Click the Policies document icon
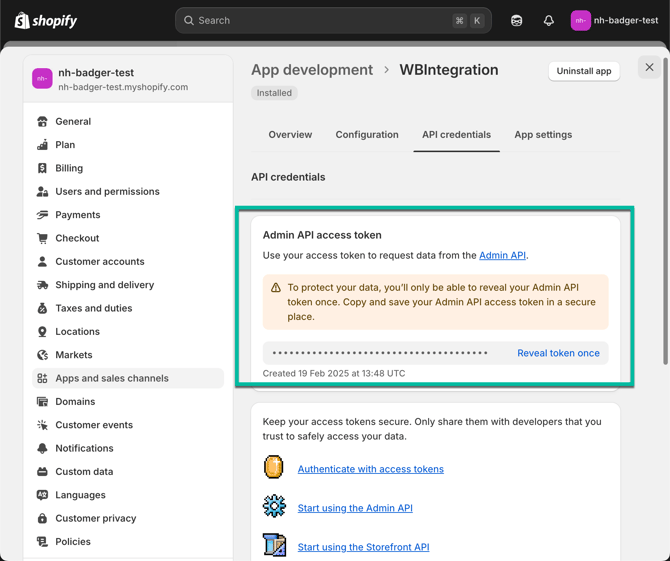The width and height of the screenshot is (670, 561). (x=42, y=541)
